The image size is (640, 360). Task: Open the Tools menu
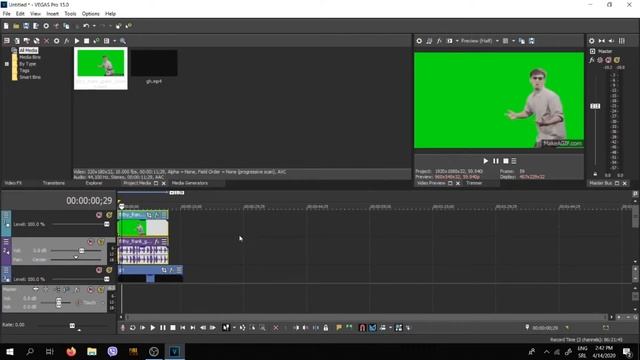coord(70,13)
